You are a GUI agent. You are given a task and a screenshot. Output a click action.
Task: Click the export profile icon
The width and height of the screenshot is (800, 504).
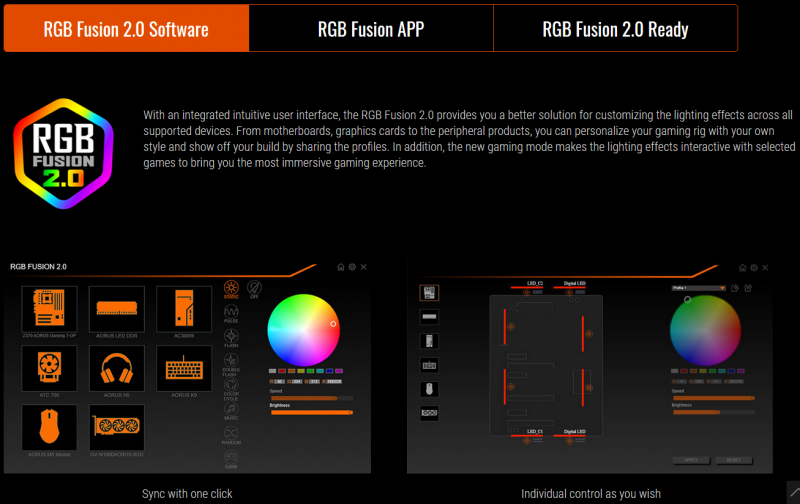(x=748, y=288)
